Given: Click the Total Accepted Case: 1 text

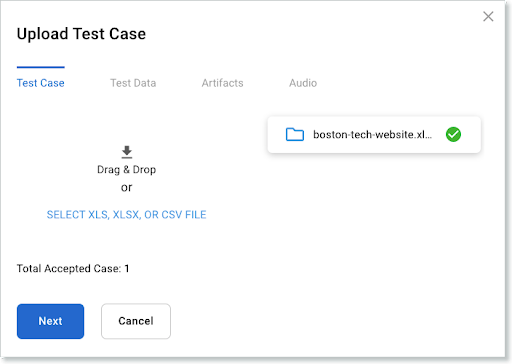Looking at the screenshot, I should (73, 268).
